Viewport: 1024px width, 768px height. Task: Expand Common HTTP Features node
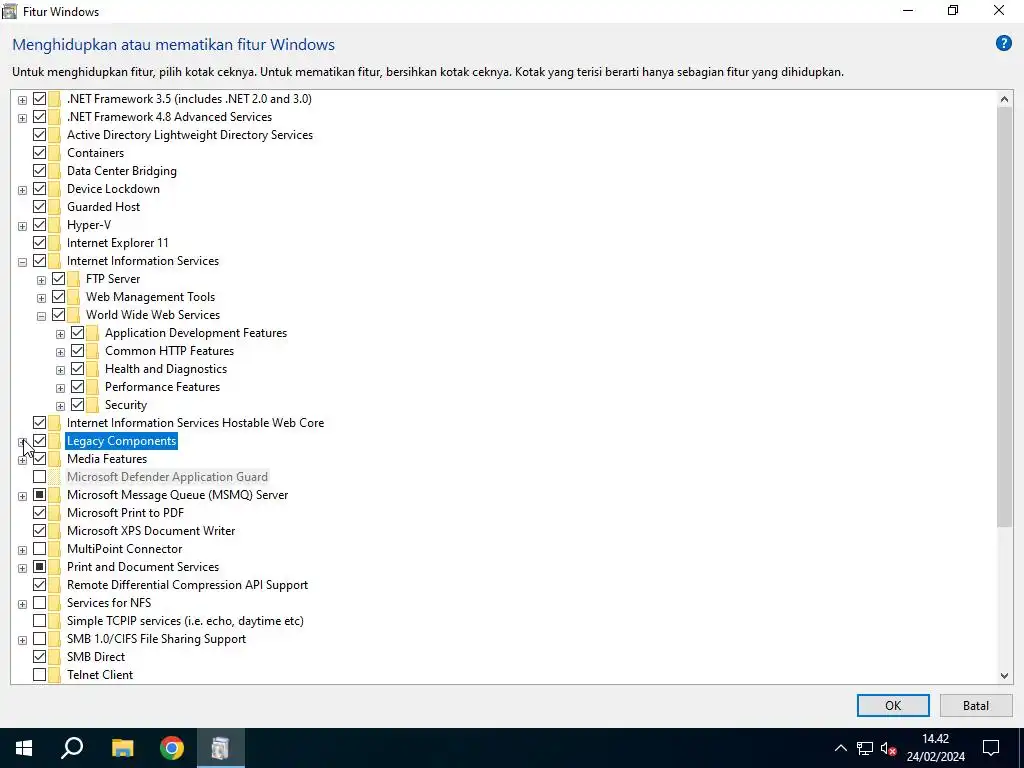pyautogui.click(x=60, y=352)
